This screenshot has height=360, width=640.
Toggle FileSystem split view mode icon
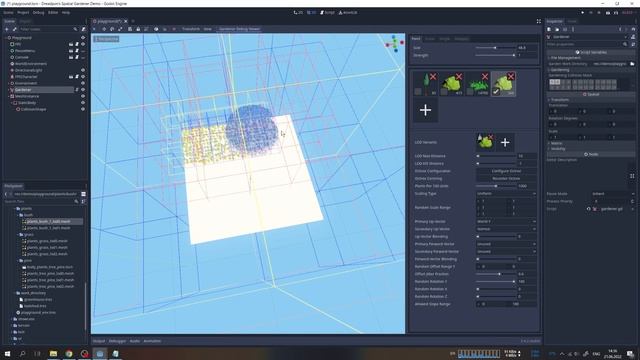point(83,194)
